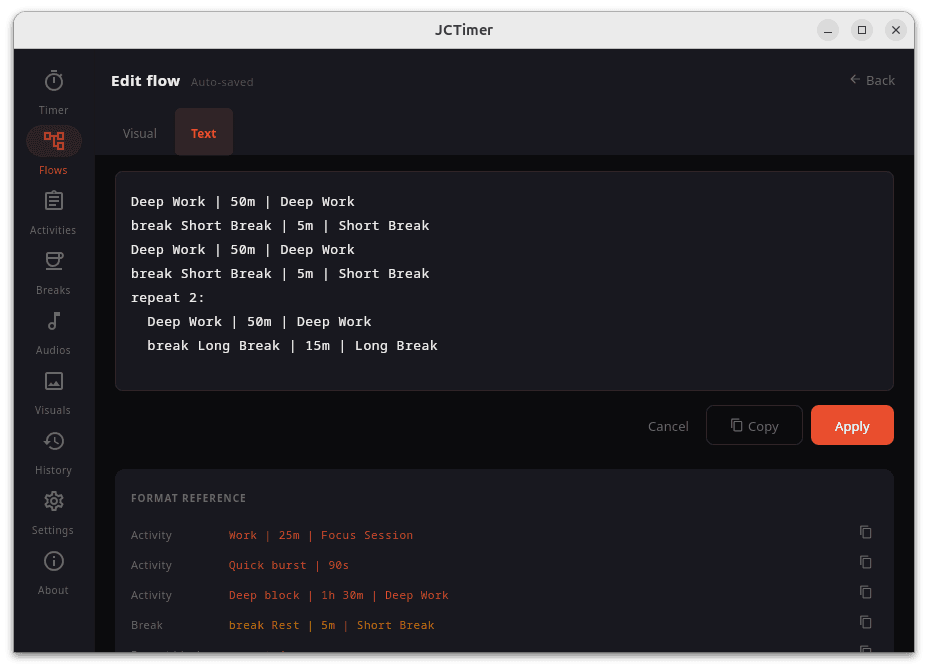Open the Breaks coffee cup icon
This screenshot has height=669, width=928.
(x=53, y=261)
